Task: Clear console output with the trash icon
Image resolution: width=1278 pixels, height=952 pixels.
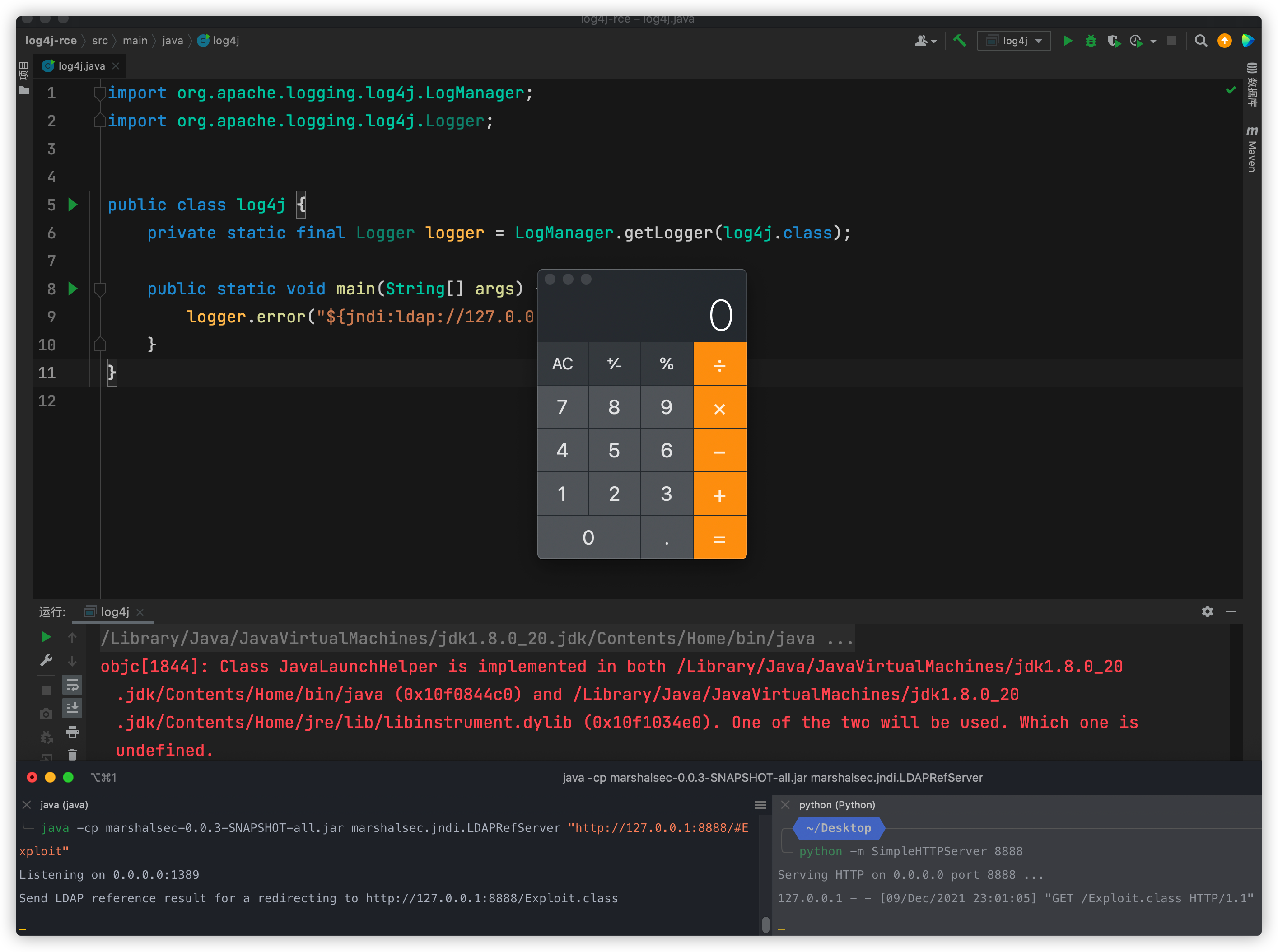Action: 73,755
